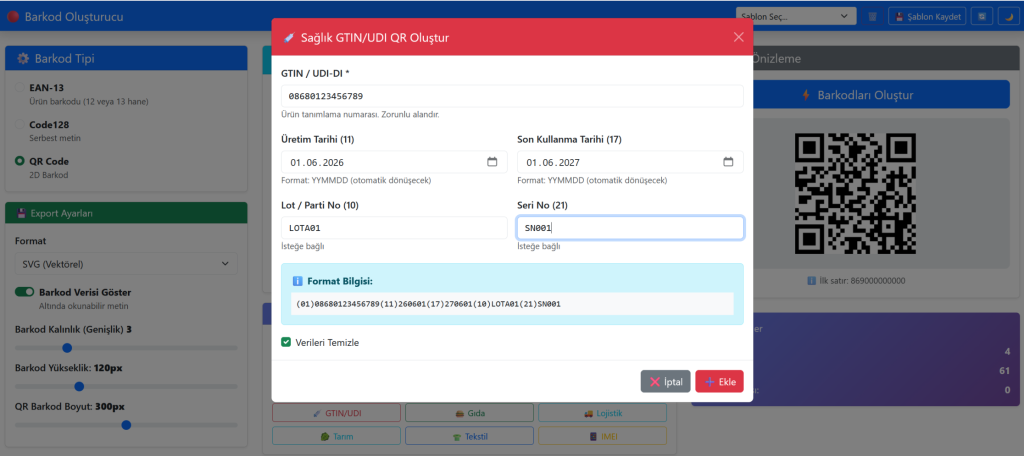Image resolution: width=1024 pixels, height=456 pixels.
Task: Close the Sağlık GTIN/UDI QR dialog
Action: [x=739, y=37]
